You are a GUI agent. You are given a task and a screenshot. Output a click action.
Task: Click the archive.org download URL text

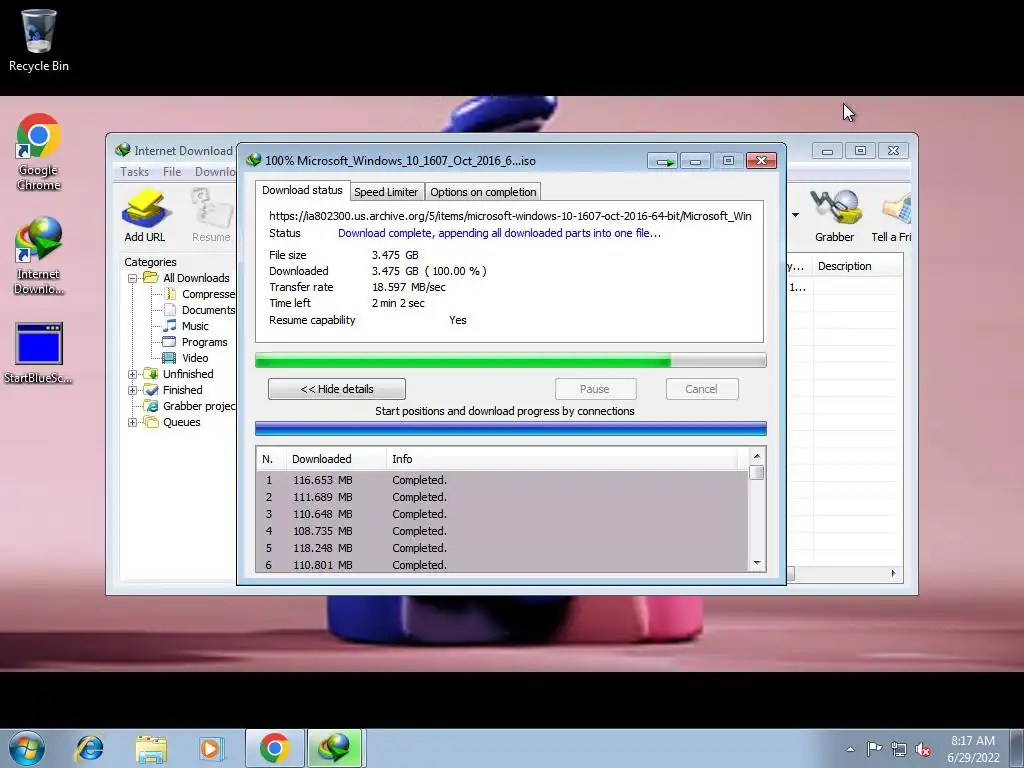[x=510, y=216]
